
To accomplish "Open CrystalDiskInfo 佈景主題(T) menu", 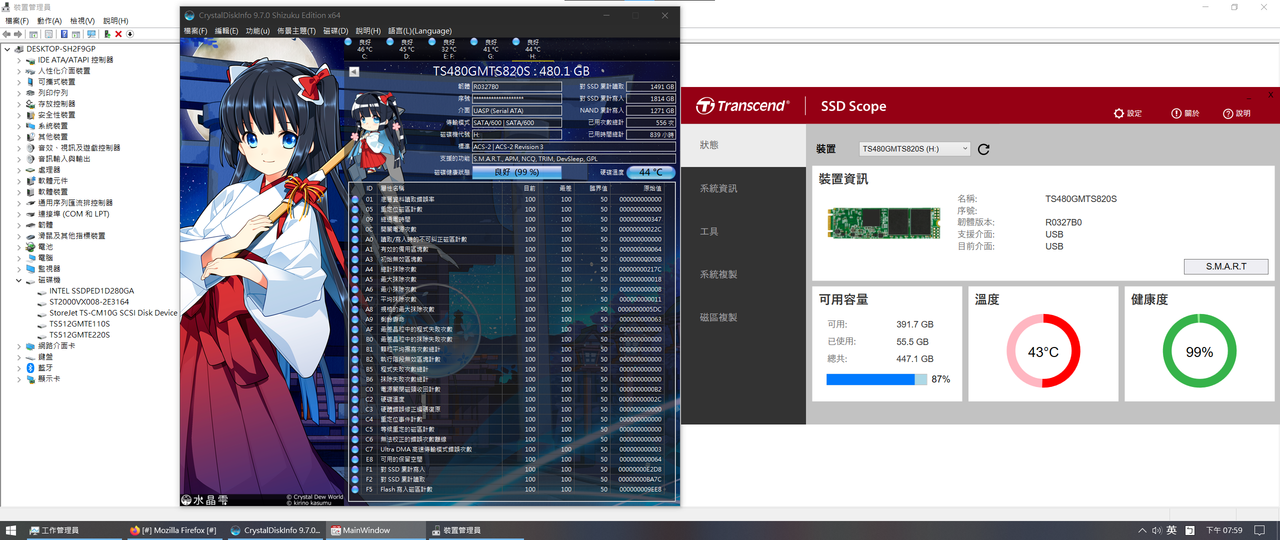I will point(297,31).
